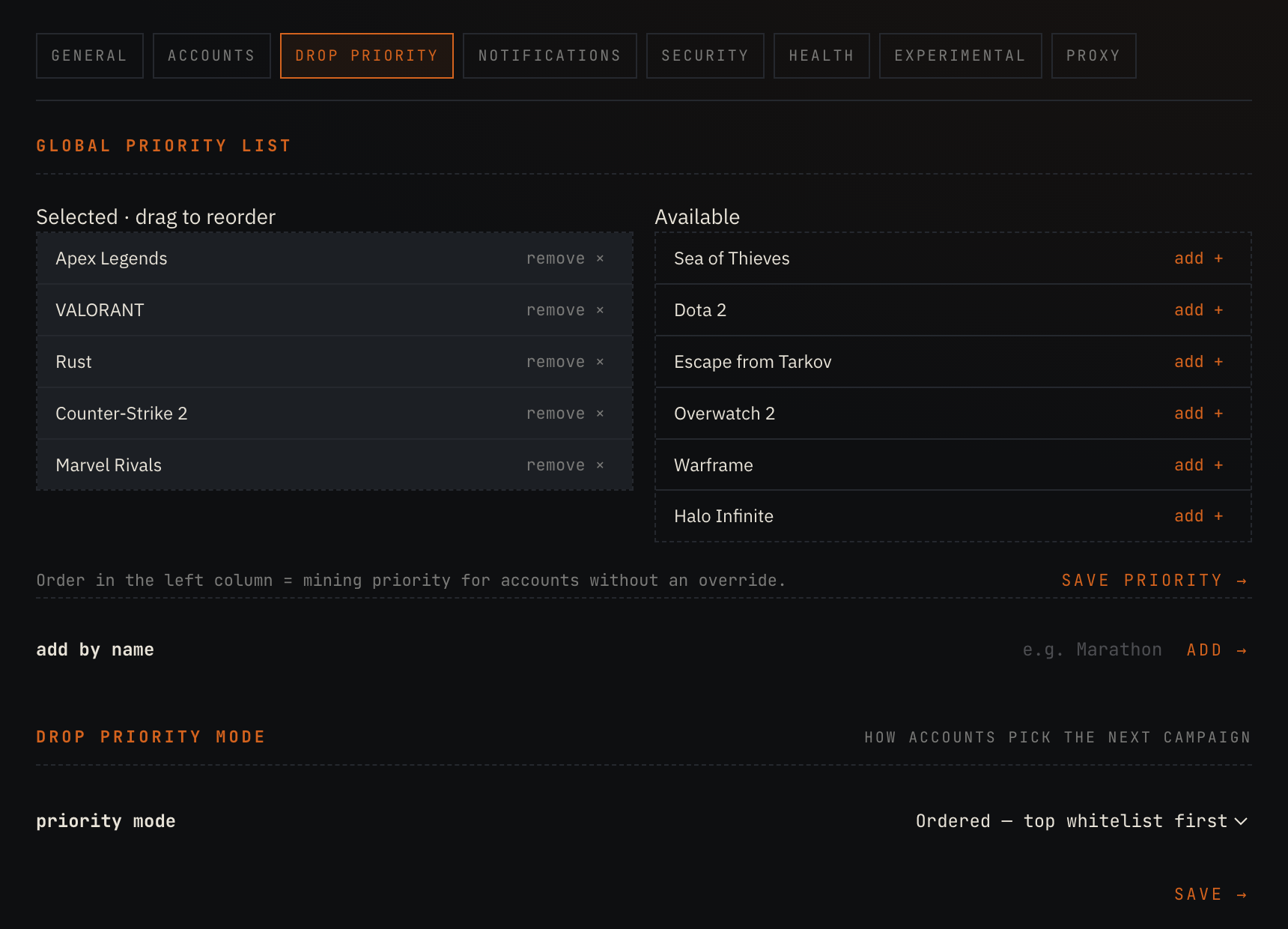Screen dimensions: 1288x929
Task: Focus the add by name input
Action: [x=1092, y=650]
